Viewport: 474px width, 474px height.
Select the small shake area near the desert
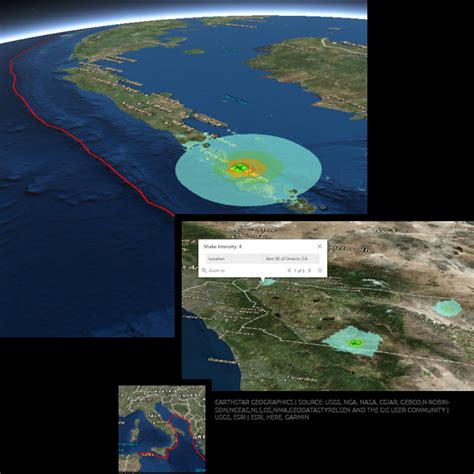[x=447, y=308]
